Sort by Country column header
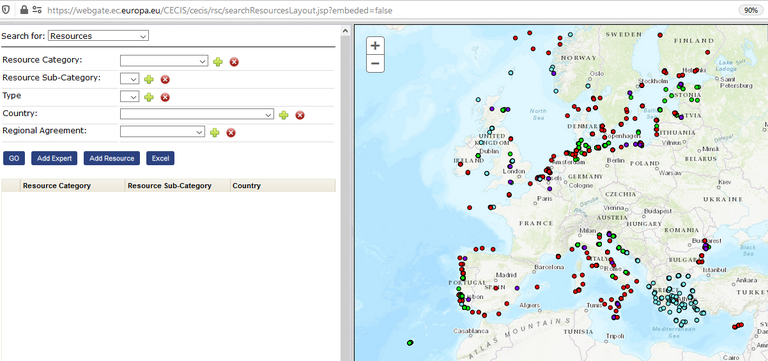Screen dimensions: 768x361 point(246,186)
